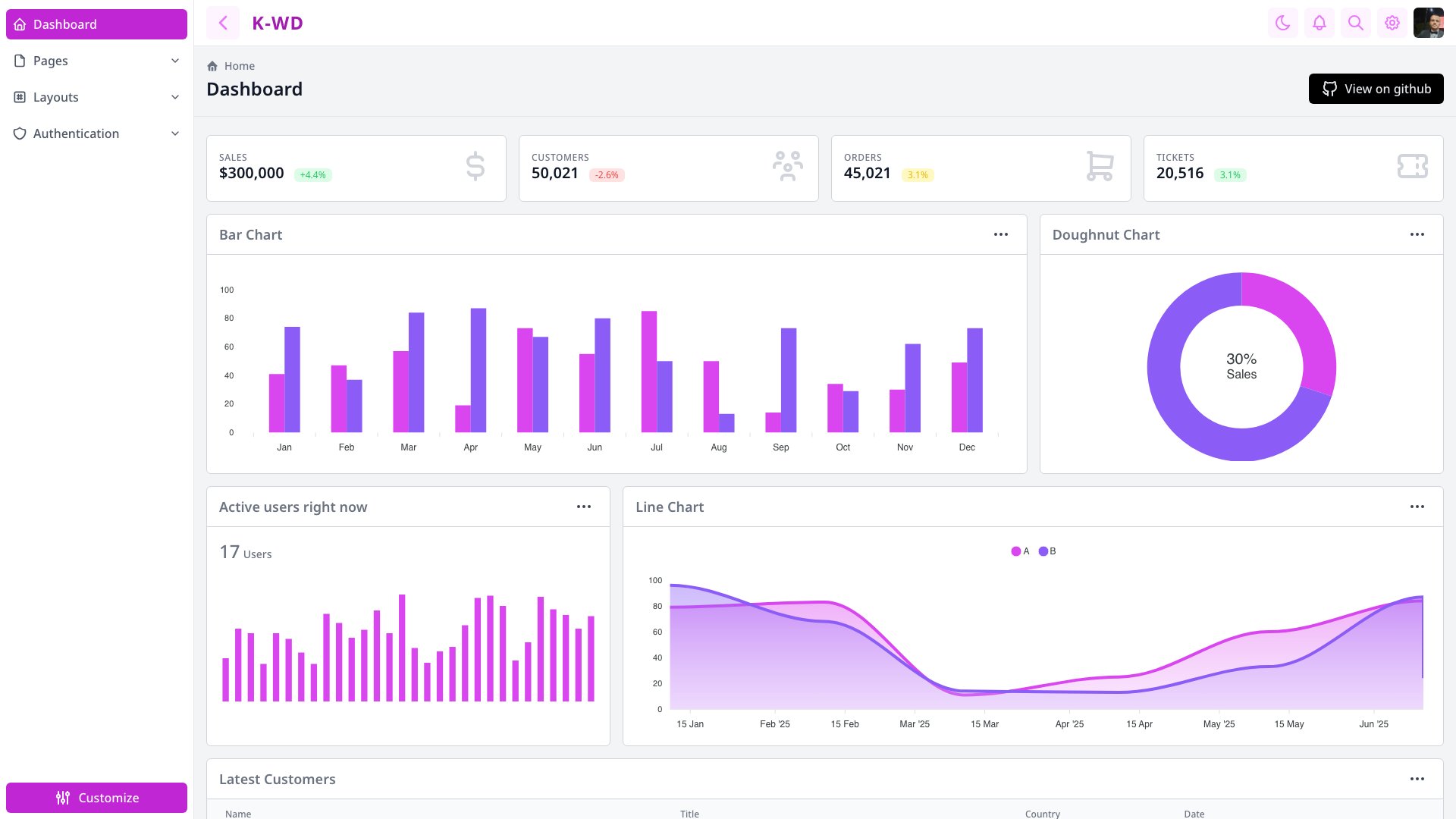The image size is (1456, 819).
Task: Open notifications via the bell icon
Action: click(x=1319, y=23)
